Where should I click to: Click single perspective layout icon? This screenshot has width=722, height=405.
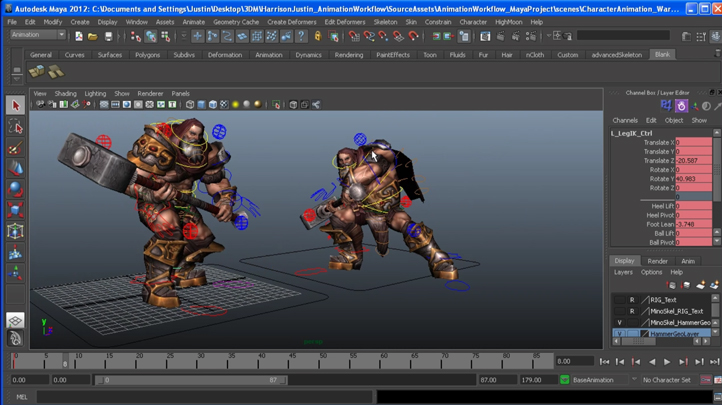pyautogui.click(x=15, y=320)
